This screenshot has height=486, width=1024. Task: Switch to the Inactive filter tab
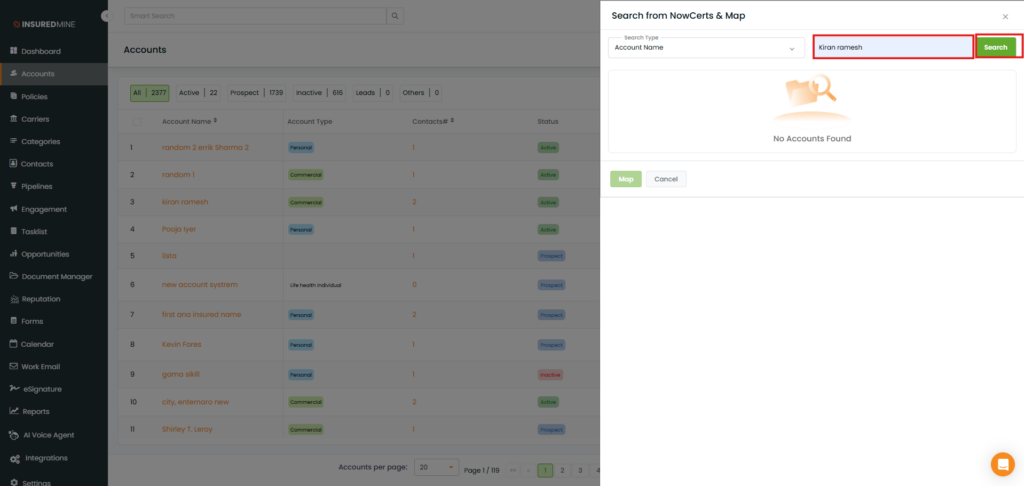pyautogui.click(x=319, y=93)
